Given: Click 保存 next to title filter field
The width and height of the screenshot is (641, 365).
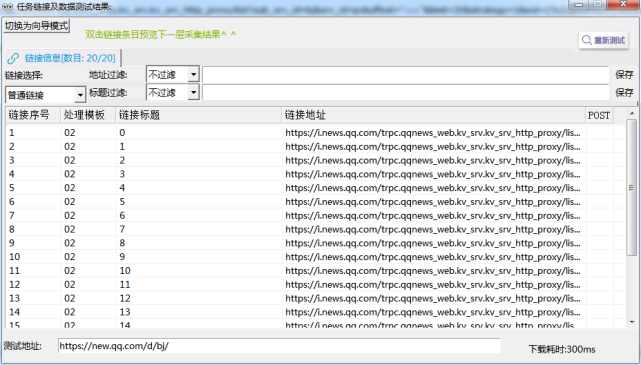Looking at the screenshot, I should coord(624,92).
